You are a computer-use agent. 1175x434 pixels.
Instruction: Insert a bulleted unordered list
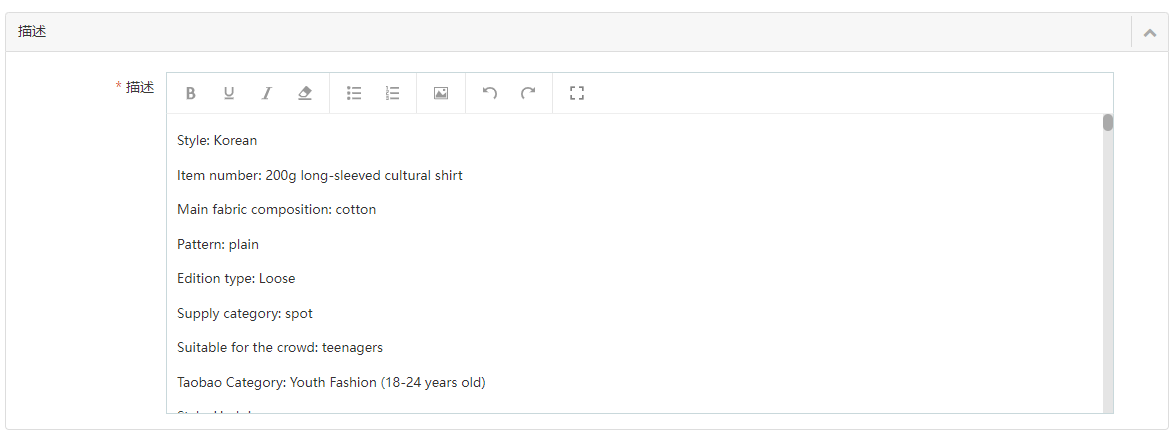(x=354, y=93)
